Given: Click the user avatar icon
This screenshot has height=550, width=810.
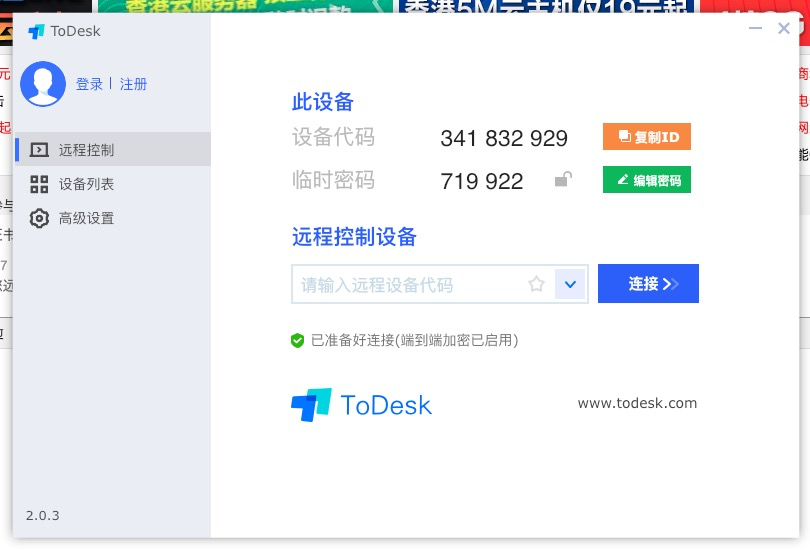Looking at the screenshot, I should pyautogui.click(x=43, y=84).
